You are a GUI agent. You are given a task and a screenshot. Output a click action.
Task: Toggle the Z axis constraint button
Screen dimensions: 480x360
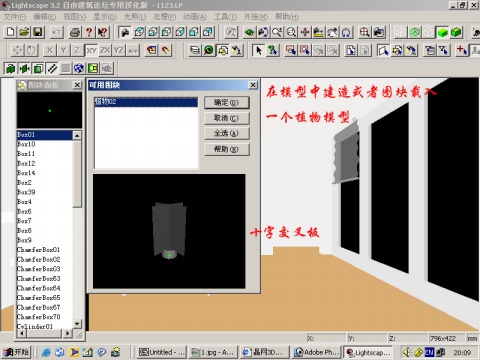[x=77, y=50]
